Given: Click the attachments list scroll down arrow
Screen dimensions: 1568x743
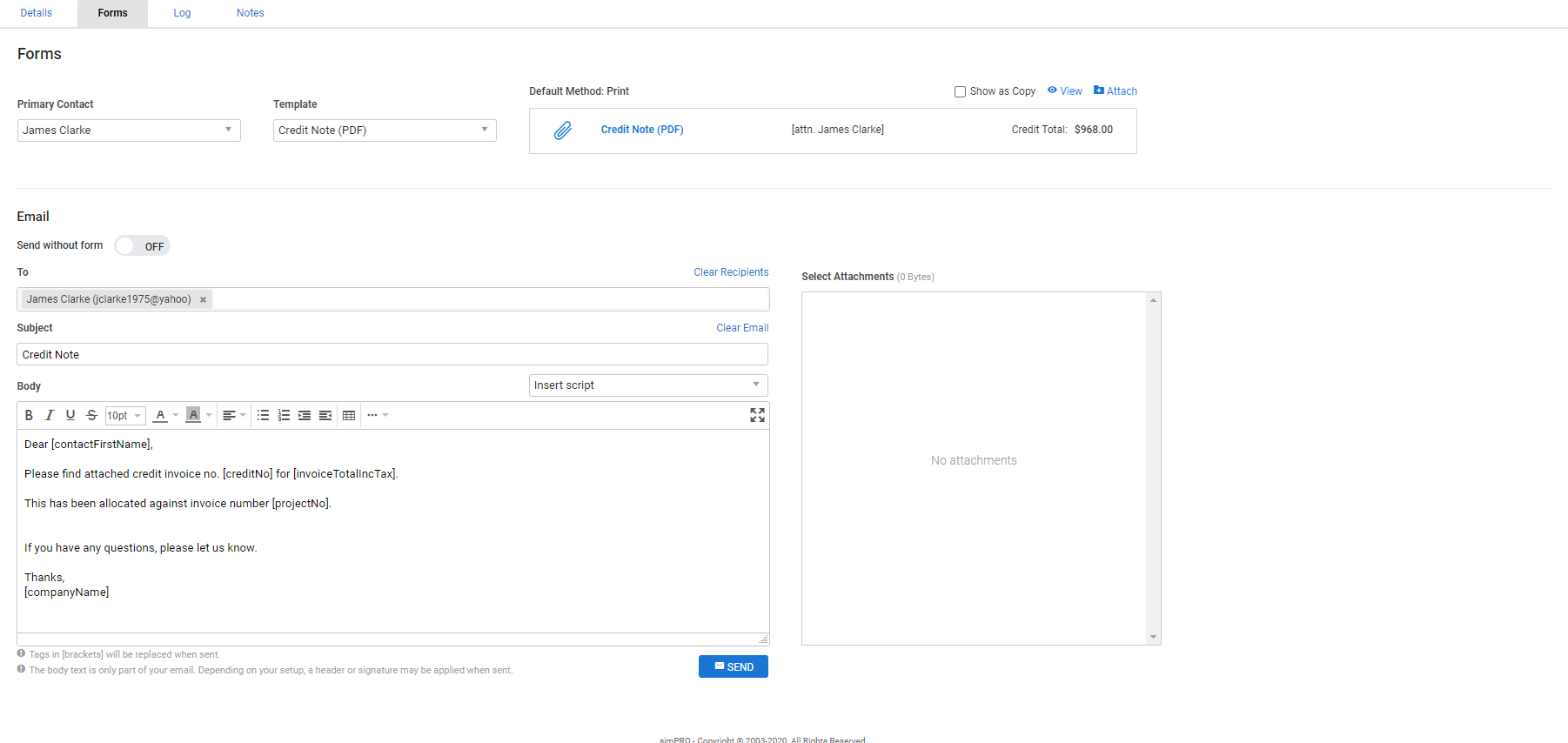Looking at the screenshot, I should [1154, 637].
